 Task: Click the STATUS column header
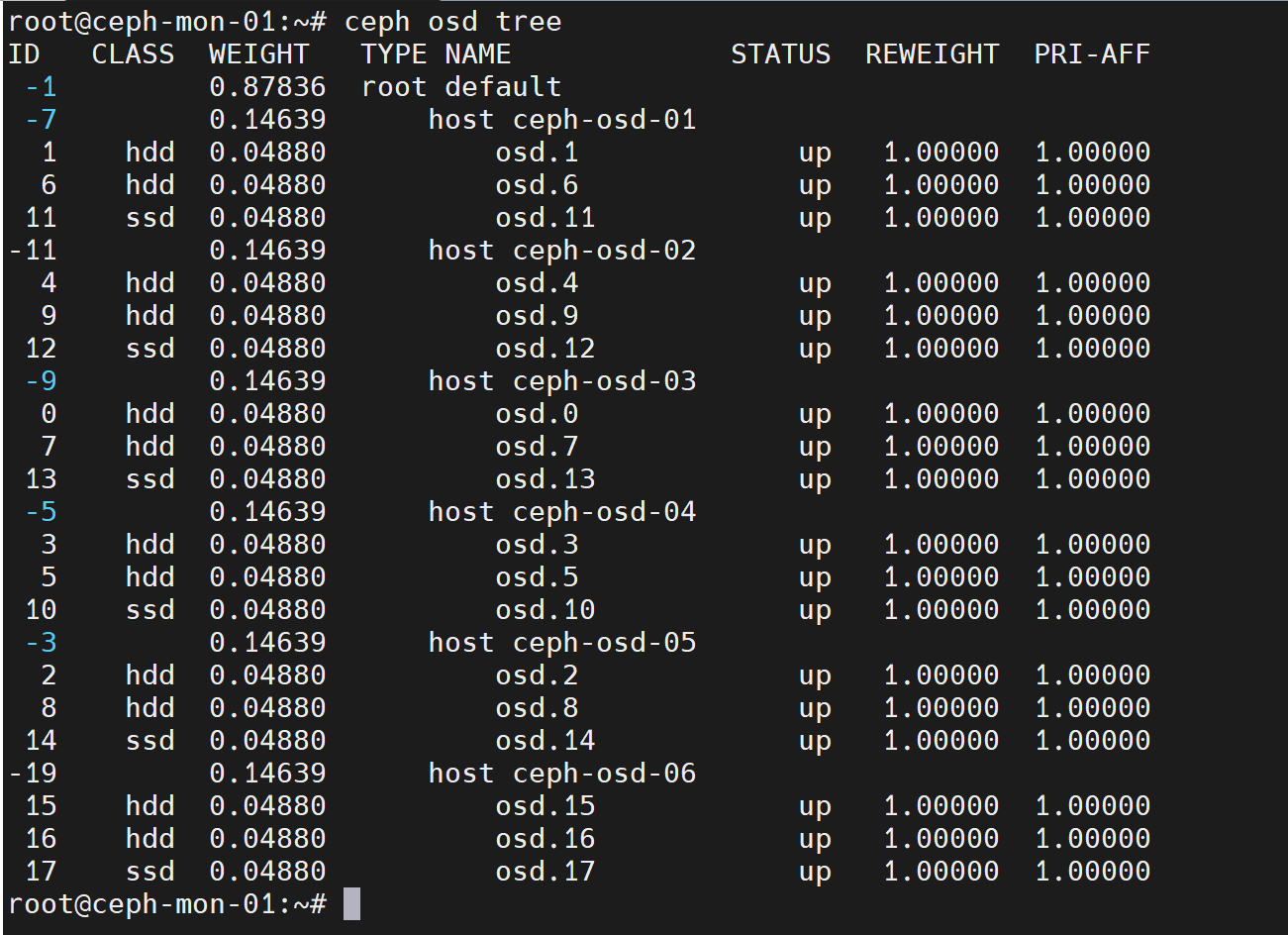(x=780, y=53)
